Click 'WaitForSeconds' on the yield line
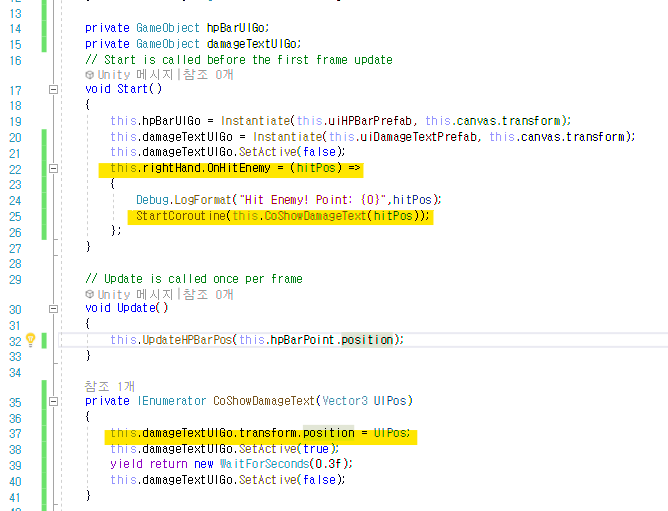Image resolution: width=668 pixels, height=511 pixels. point(265,463)
